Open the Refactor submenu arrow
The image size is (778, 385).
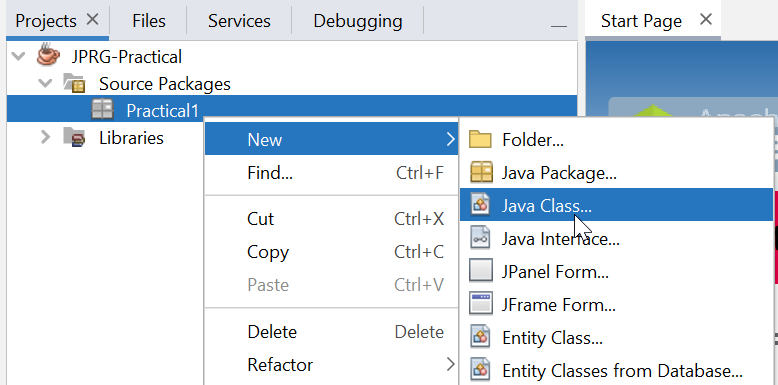(x=450, y=365)
